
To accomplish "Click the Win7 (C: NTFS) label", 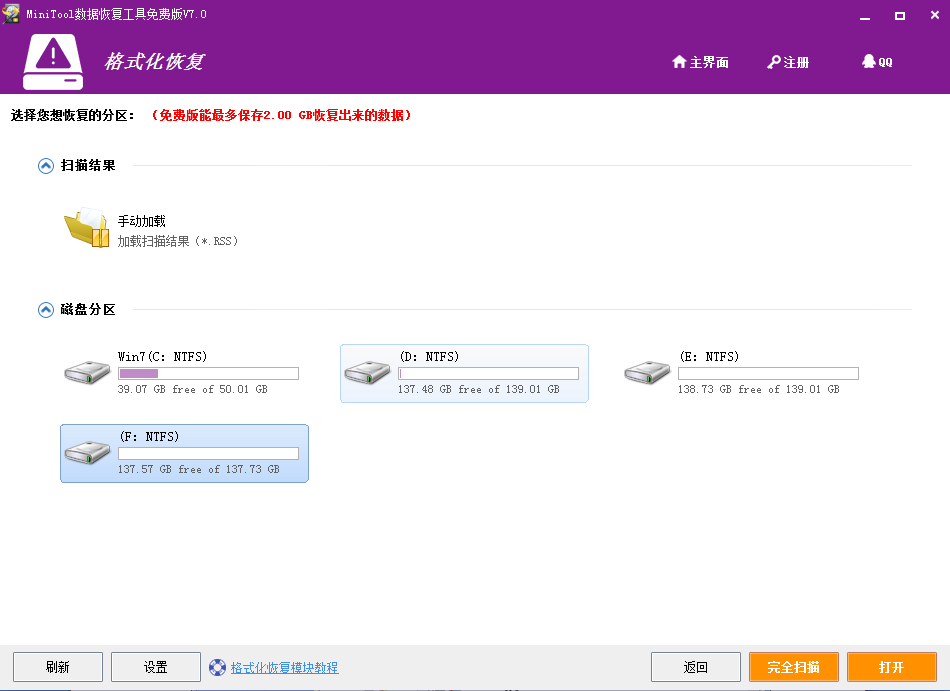I will point(162,356).
